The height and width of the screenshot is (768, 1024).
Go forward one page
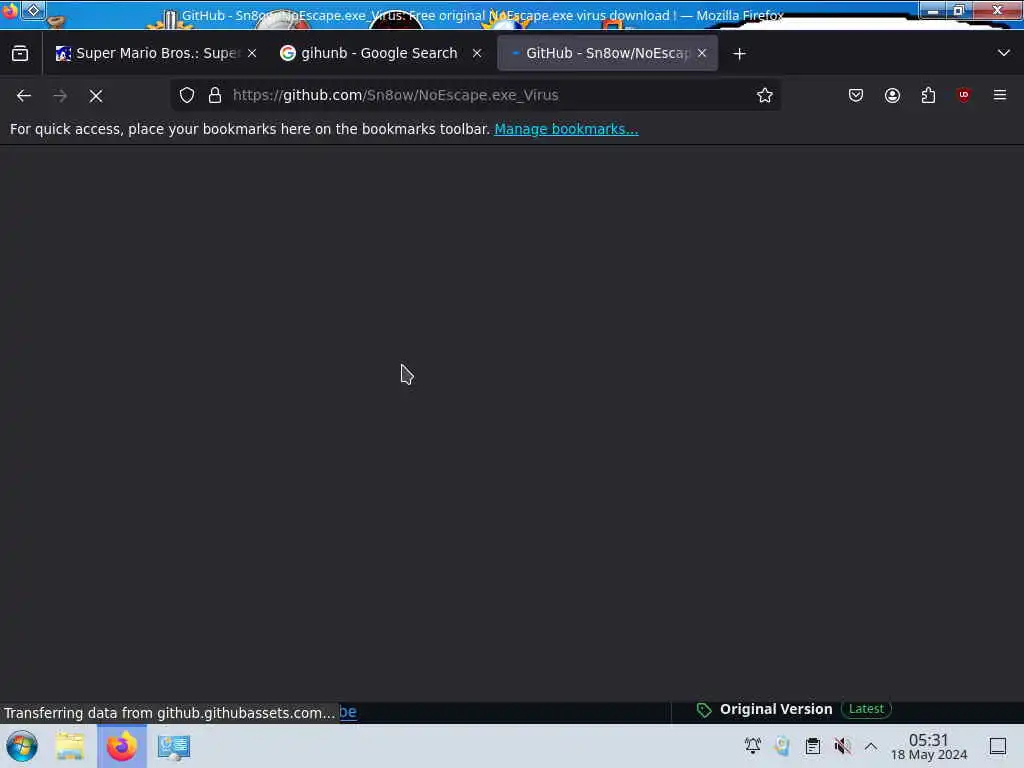tap(60, 96)
